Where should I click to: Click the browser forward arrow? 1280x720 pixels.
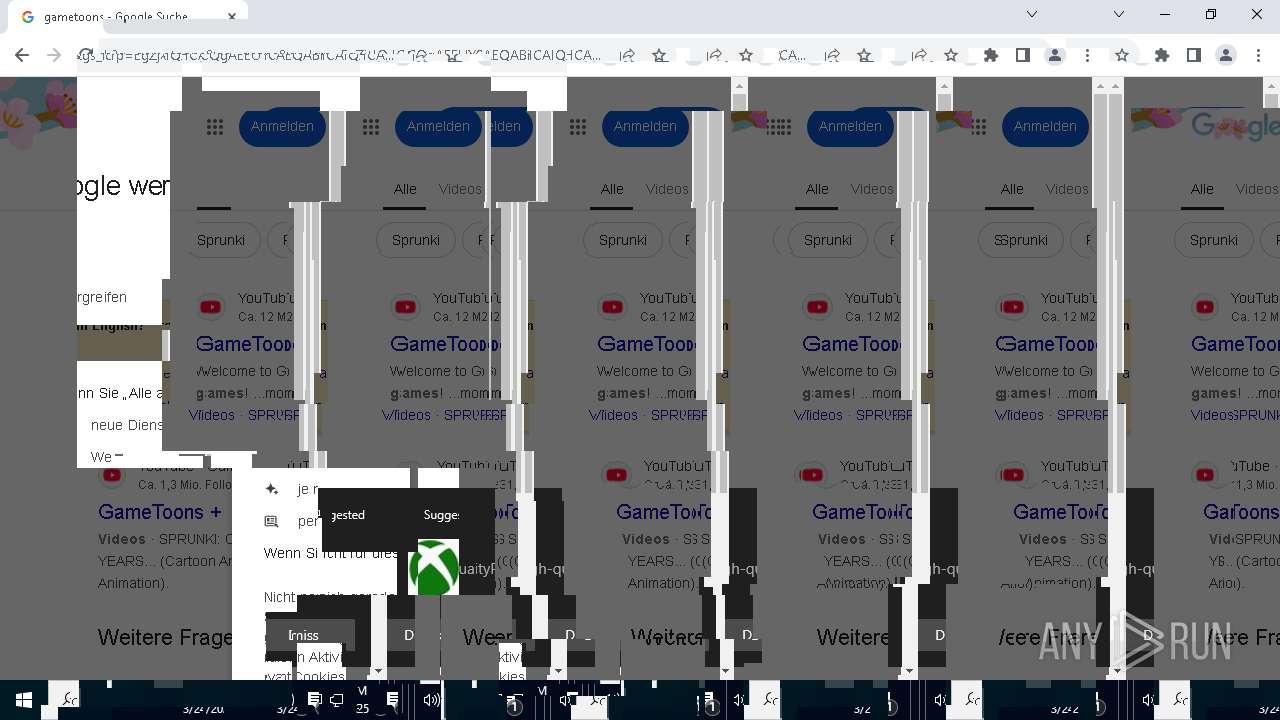pos(54,55)
